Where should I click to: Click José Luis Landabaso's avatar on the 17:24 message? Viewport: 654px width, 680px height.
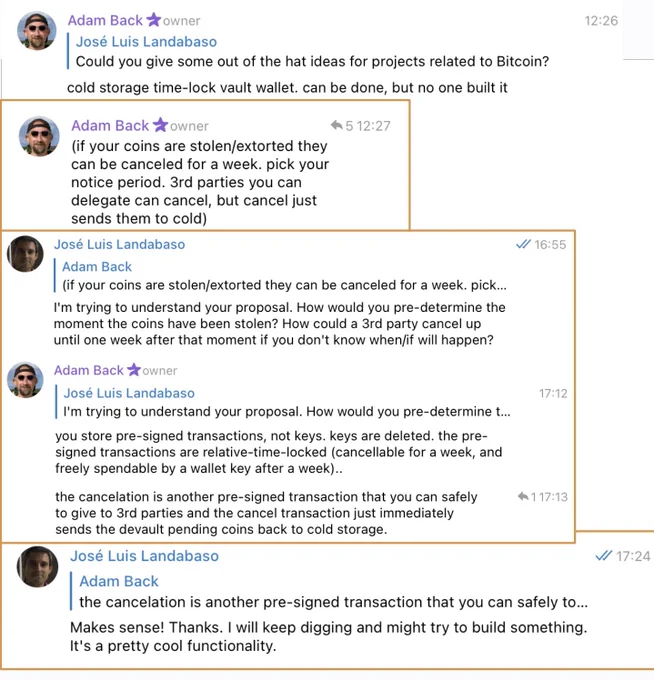click(x=37, y=566)
